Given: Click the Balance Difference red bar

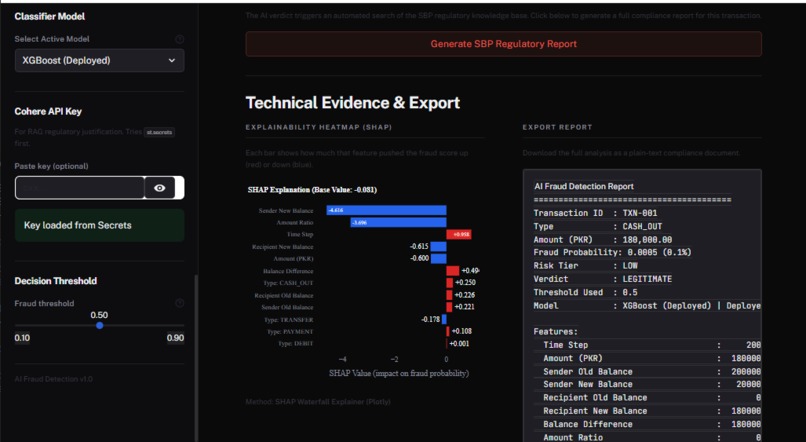Looking at the screenshot, I should (x=453, y=271).
